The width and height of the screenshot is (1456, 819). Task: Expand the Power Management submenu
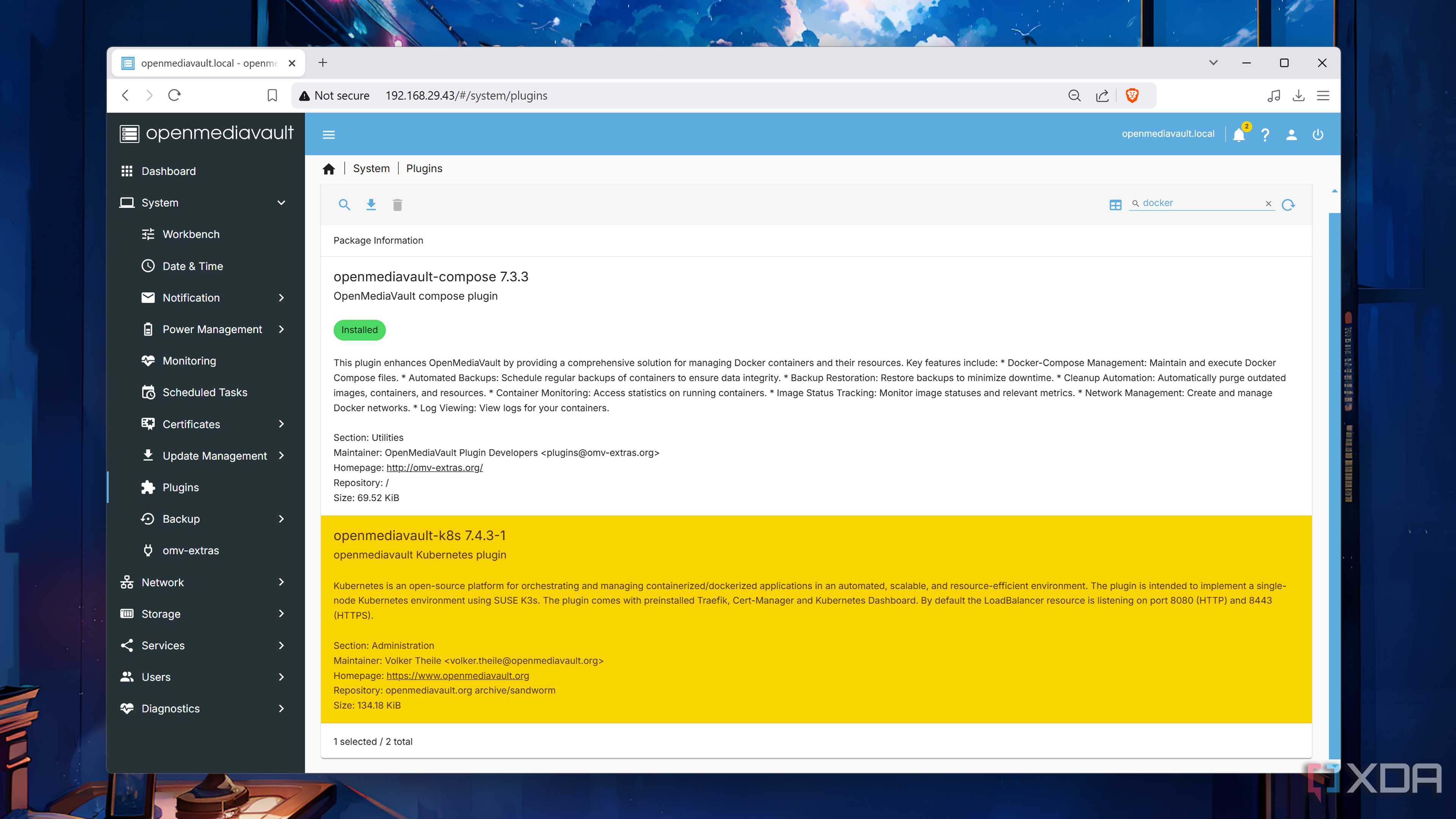tap(206, 329)
